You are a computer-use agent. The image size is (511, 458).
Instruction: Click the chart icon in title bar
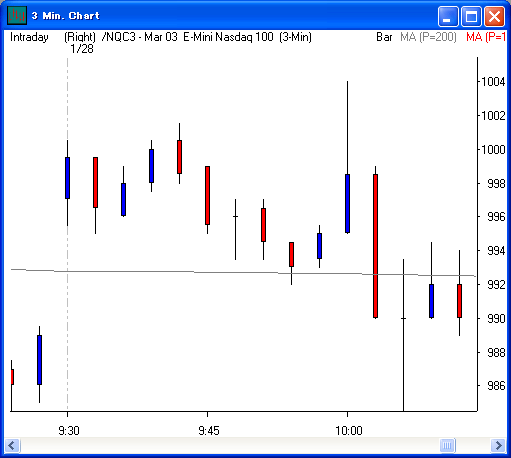click(x=17, y=16)
